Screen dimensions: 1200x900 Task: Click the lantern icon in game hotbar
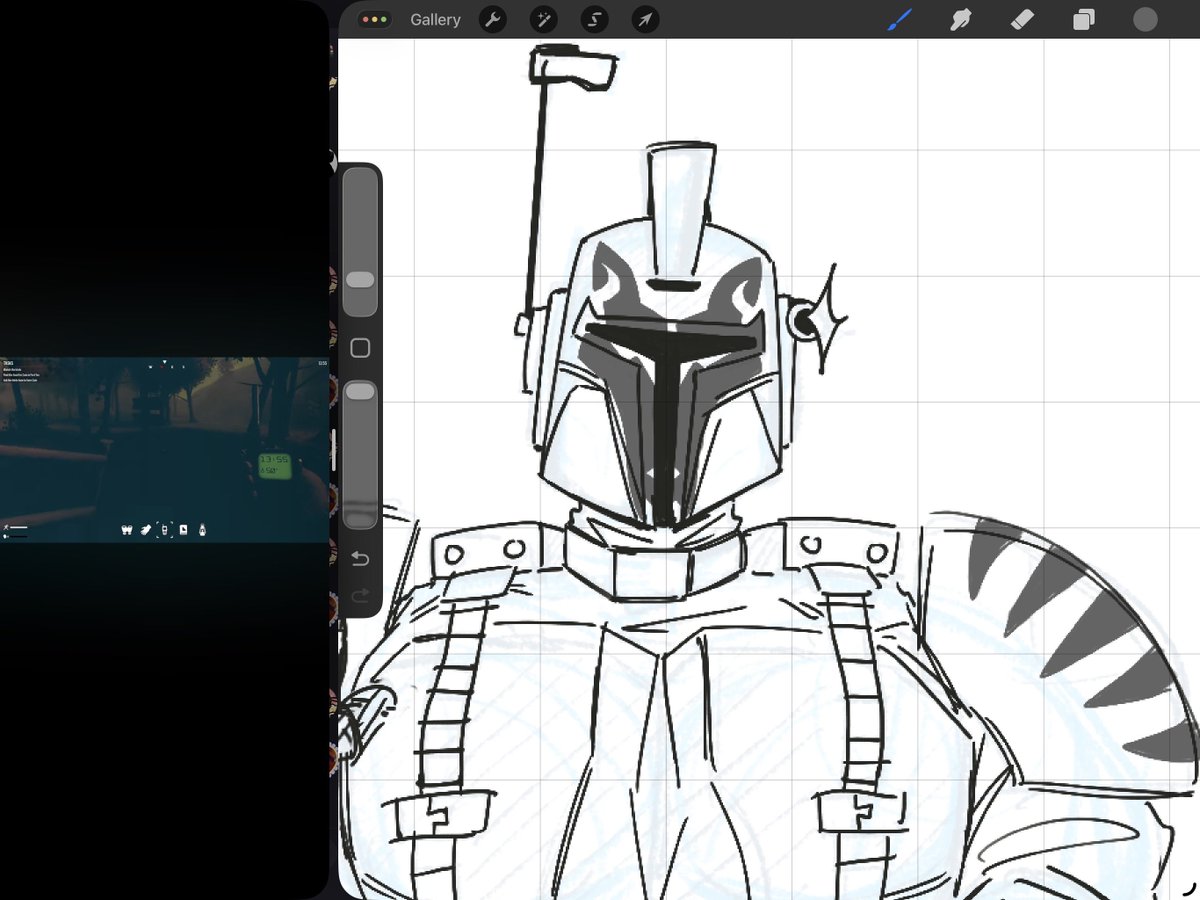pos(202,530)
